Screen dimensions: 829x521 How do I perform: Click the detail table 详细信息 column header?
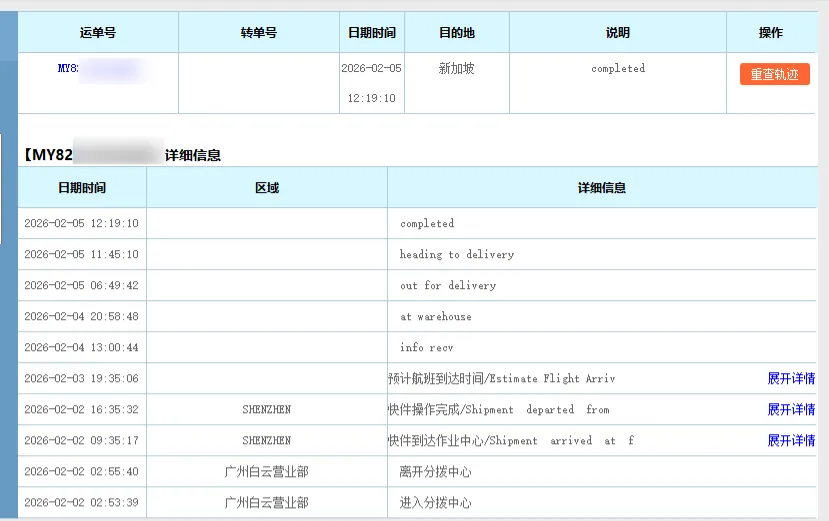(602, 188)
